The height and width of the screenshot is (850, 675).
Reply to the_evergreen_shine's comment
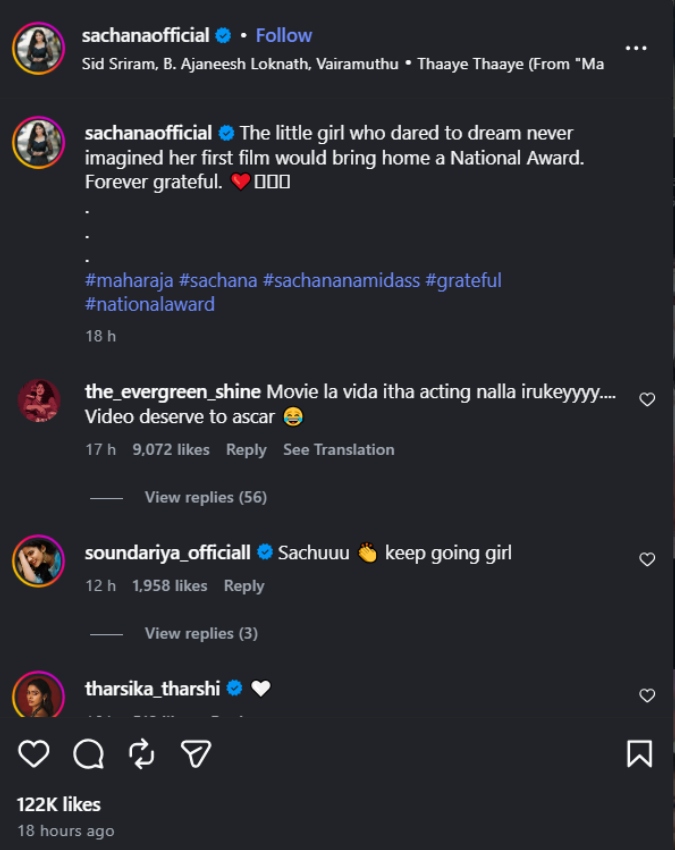click(246, 450)
